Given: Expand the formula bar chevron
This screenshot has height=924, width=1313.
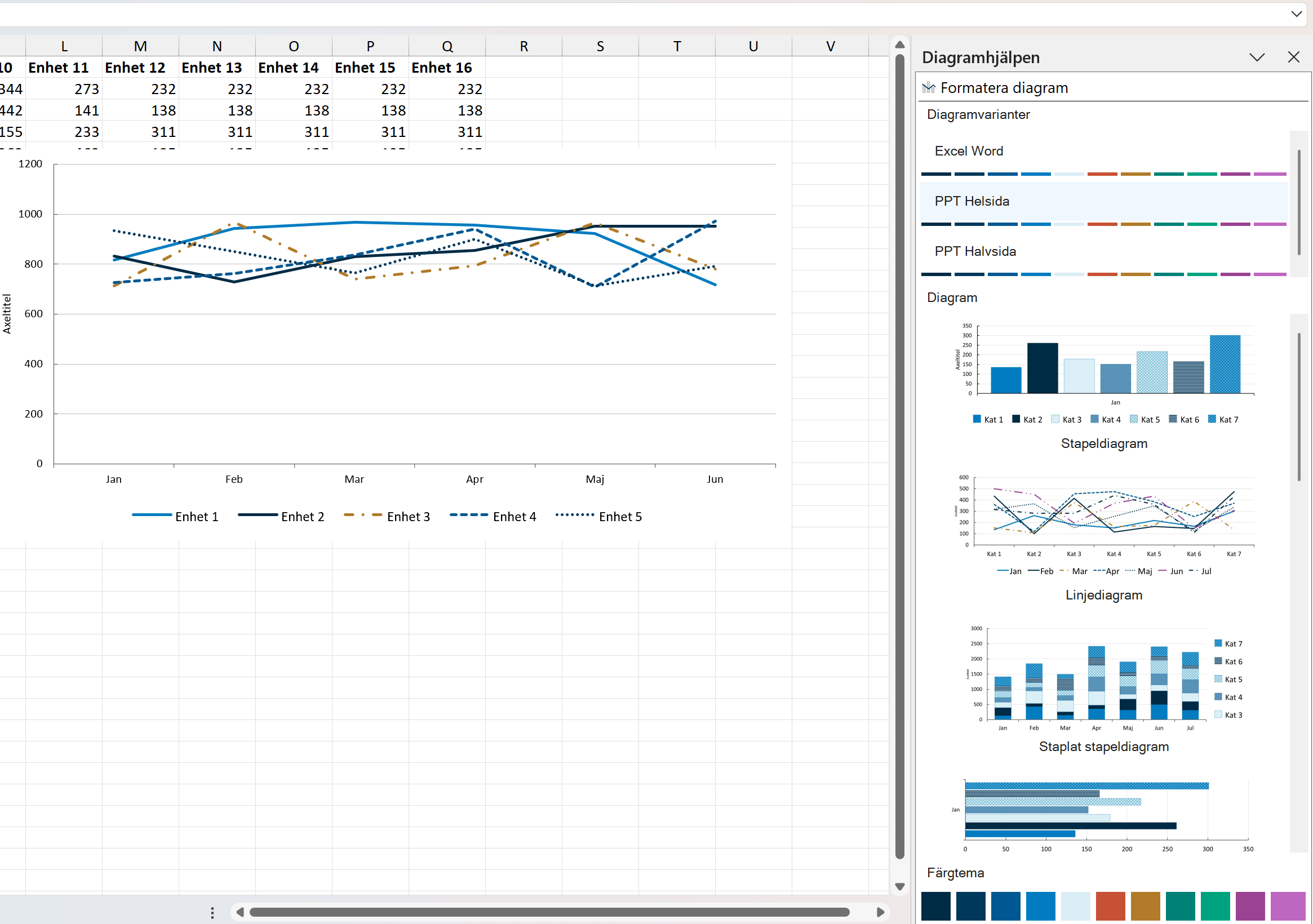Looking at the screenshot, I should click(x=1297, y=14).
